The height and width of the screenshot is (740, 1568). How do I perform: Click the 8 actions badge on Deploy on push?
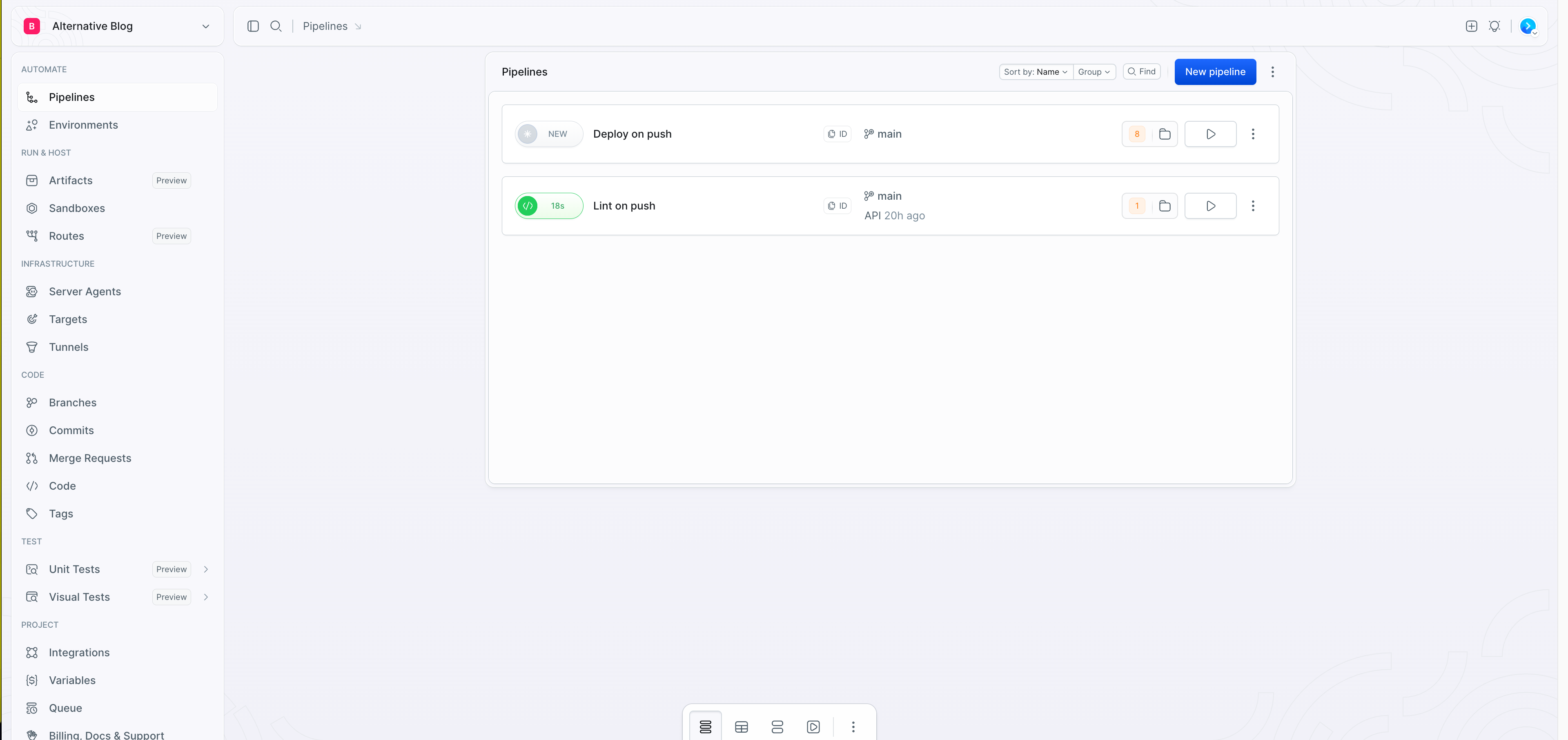1136,134
